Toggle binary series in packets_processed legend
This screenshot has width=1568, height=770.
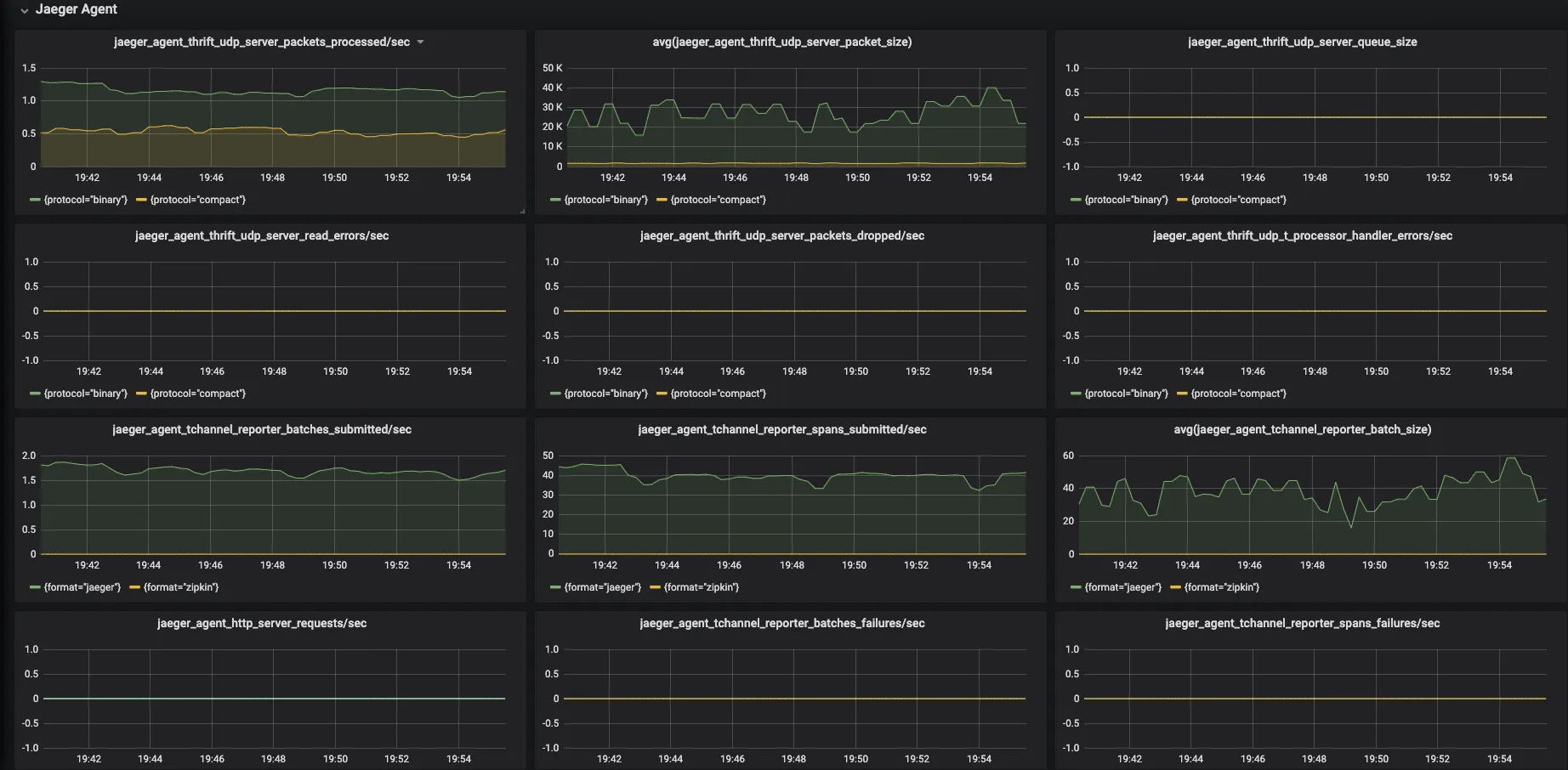tap(86, 200)
